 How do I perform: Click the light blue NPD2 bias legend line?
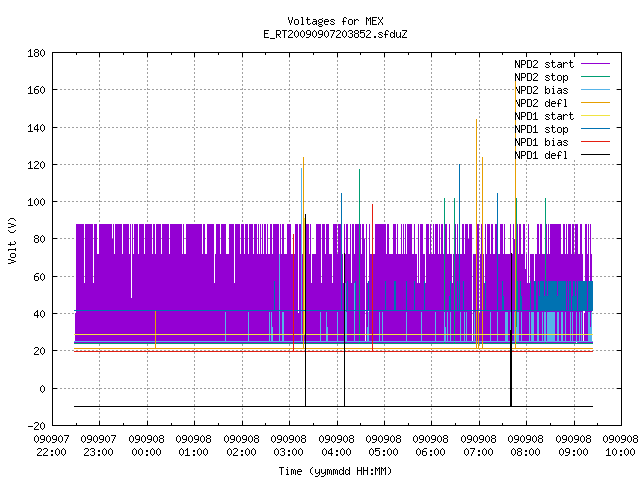596,89
